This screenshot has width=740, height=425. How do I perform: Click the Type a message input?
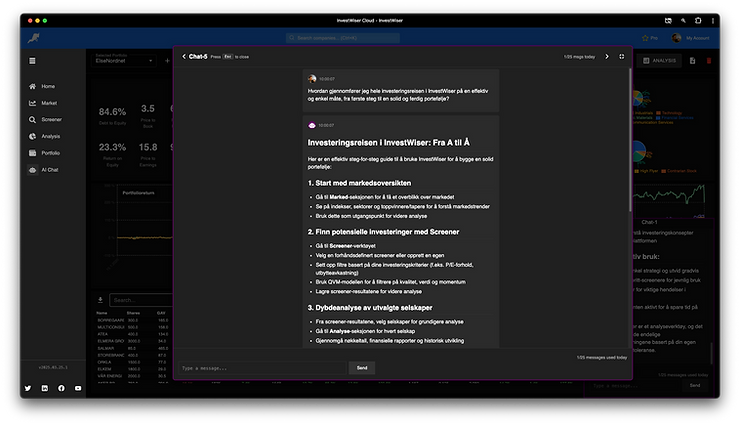coord(262,368)
